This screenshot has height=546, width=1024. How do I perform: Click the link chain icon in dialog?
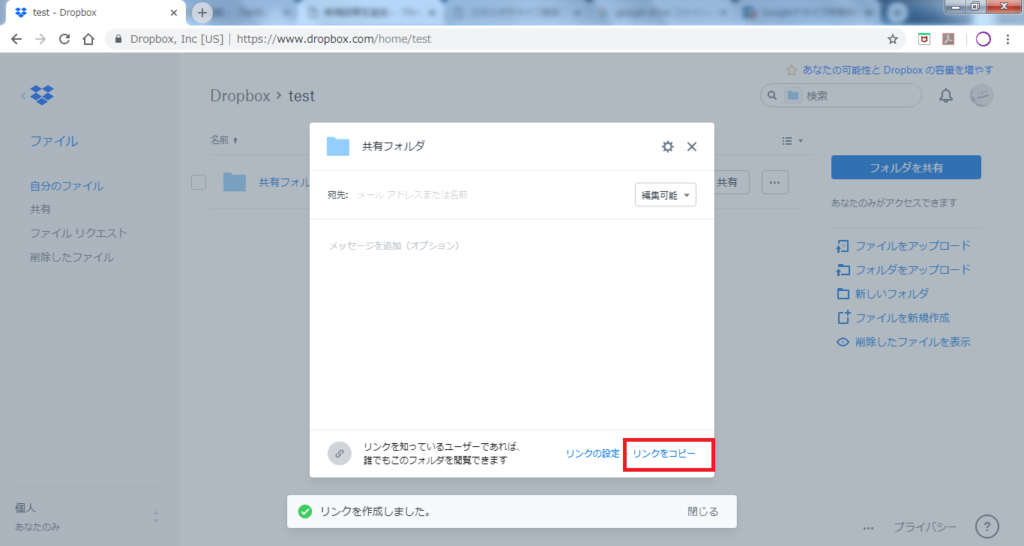pyautogui.click(x=339, y=453)
